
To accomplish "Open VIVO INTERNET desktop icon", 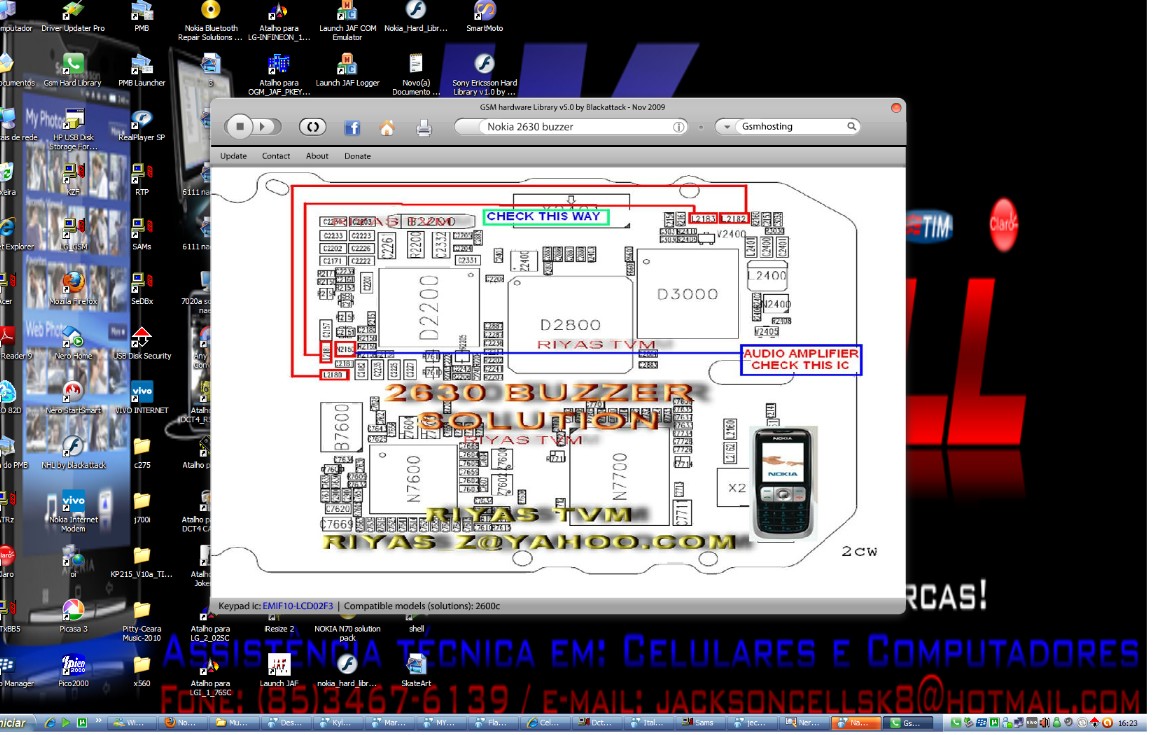I will tap(141, 399).
